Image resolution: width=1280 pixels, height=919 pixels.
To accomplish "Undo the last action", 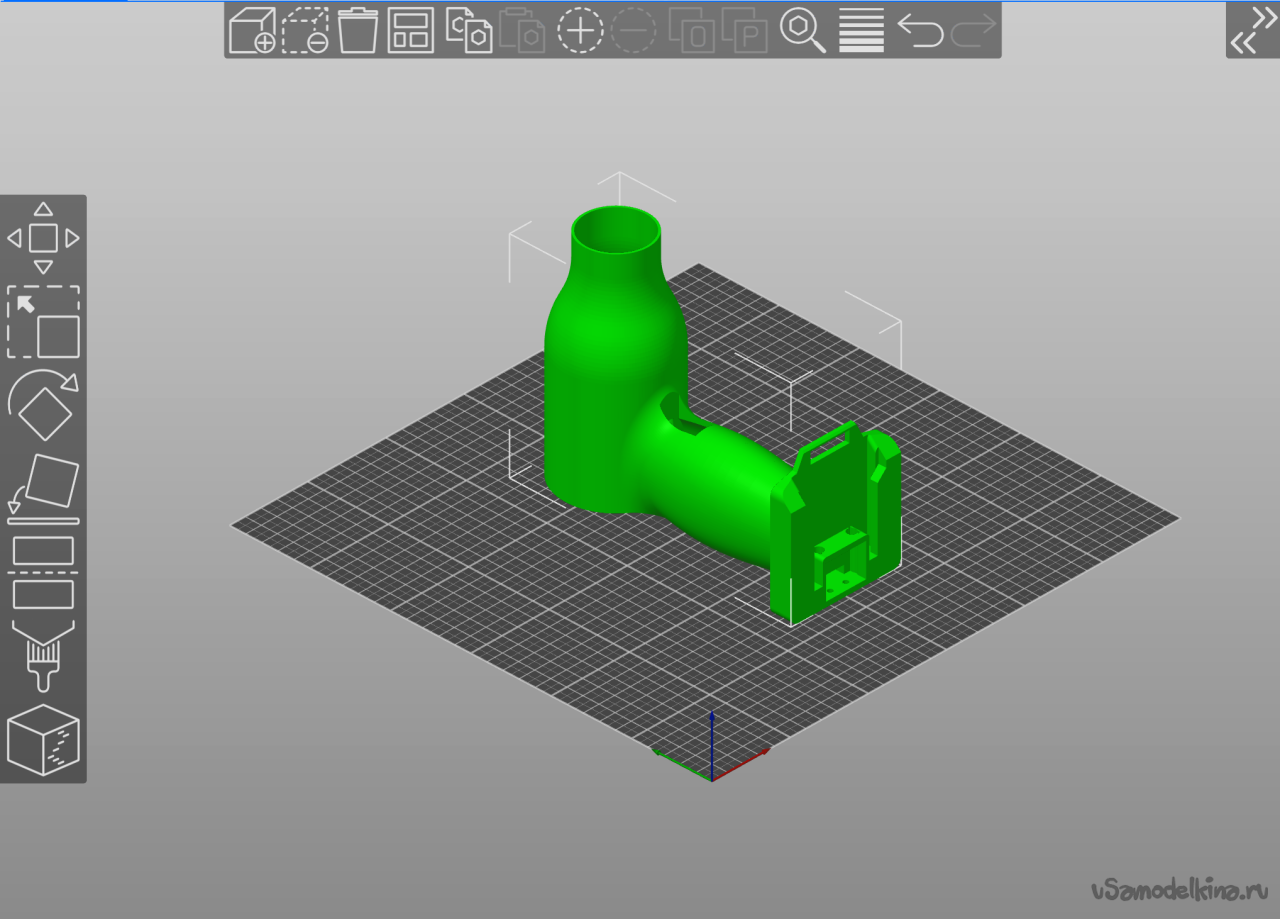I will pyautogui.click(x=920, y=31).
